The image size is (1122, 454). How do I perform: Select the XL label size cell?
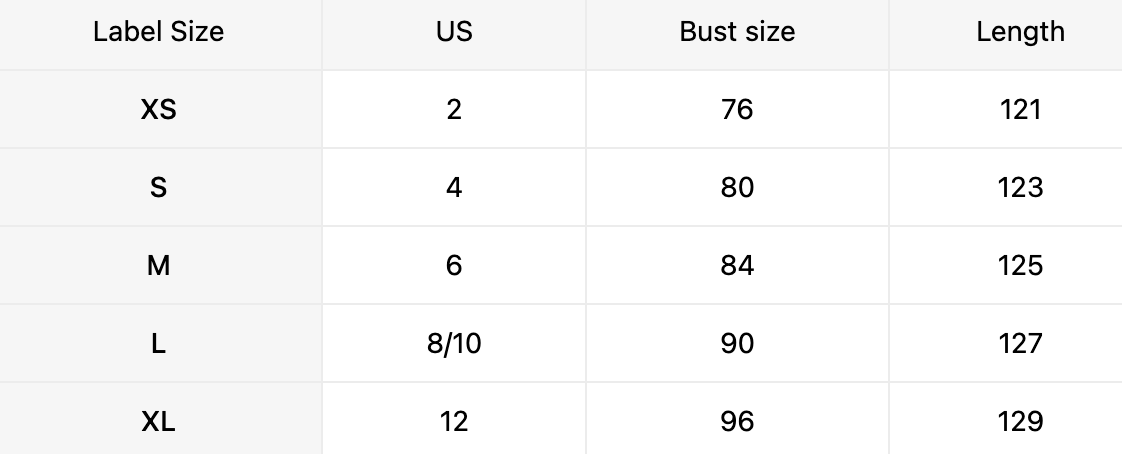(x=158, y=421)
